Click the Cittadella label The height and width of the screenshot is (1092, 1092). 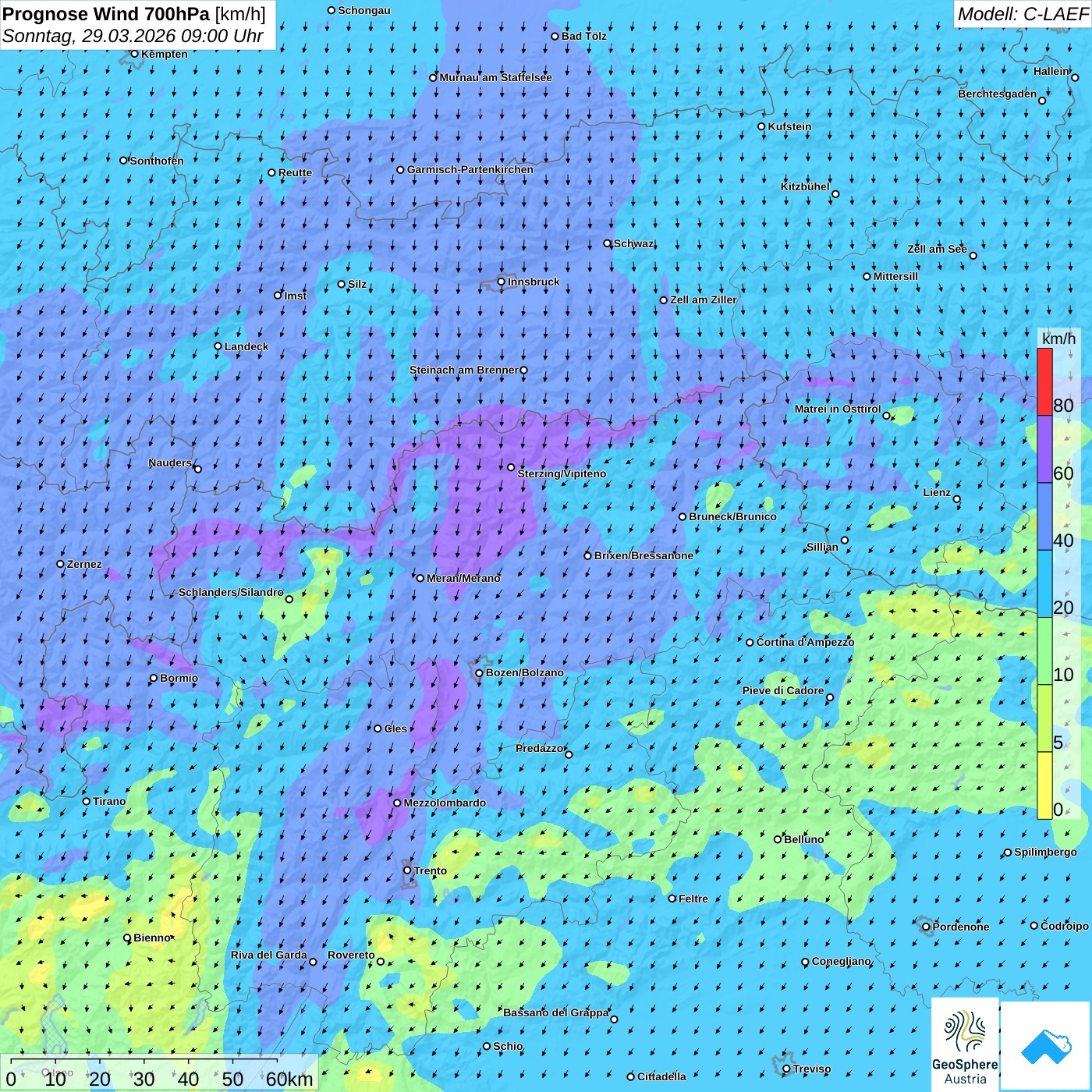coord(661,1076)
